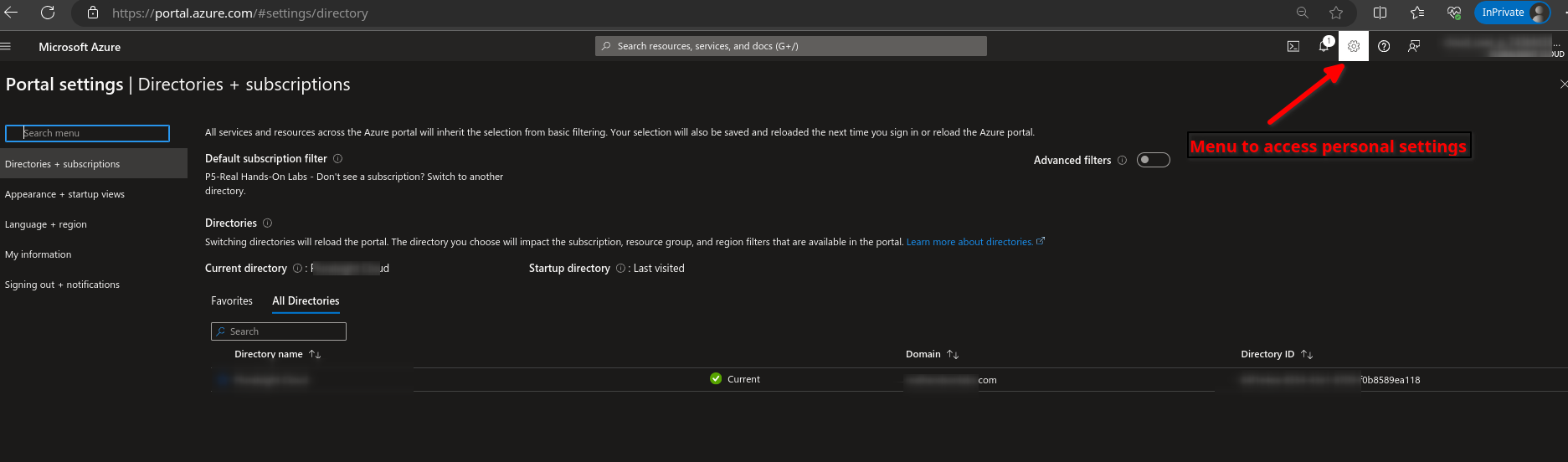The height and width of the screenshot is (462, 1568).
Task: Switch to the Favorites tab
Action: [232, 300]
